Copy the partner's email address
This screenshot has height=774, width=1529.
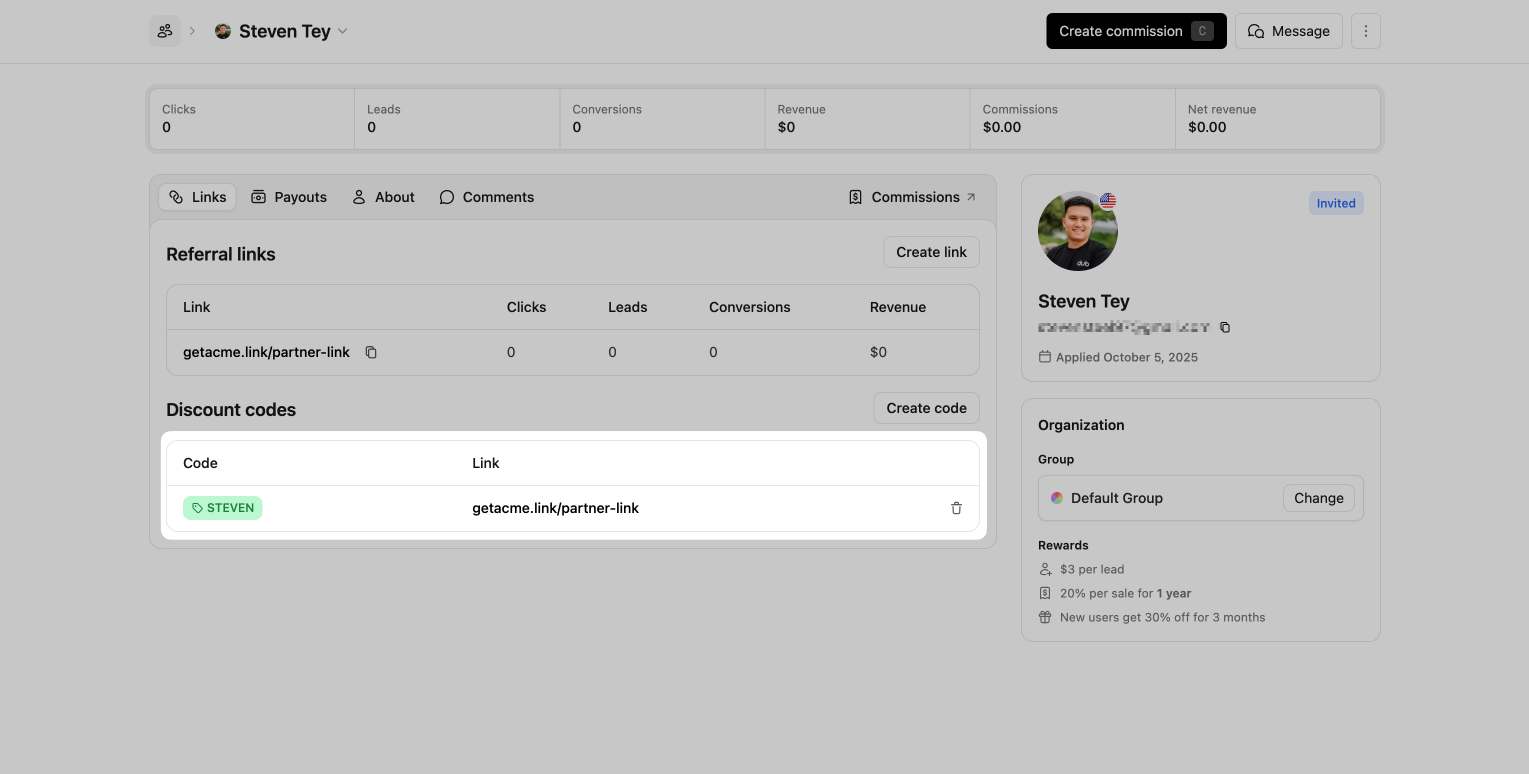click(1225, 327)
